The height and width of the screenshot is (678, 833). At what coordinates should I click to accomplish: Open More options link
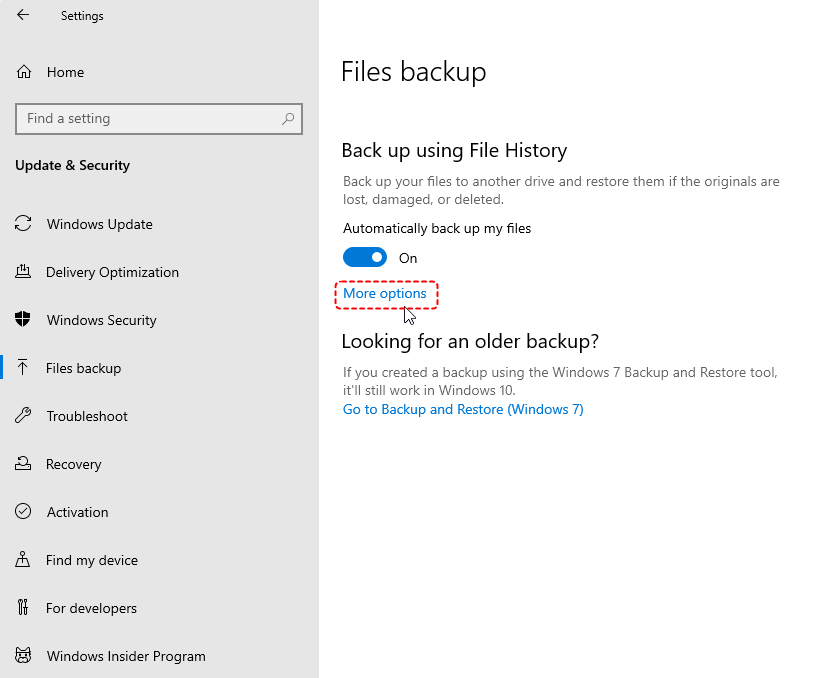(x=385, y=293)
